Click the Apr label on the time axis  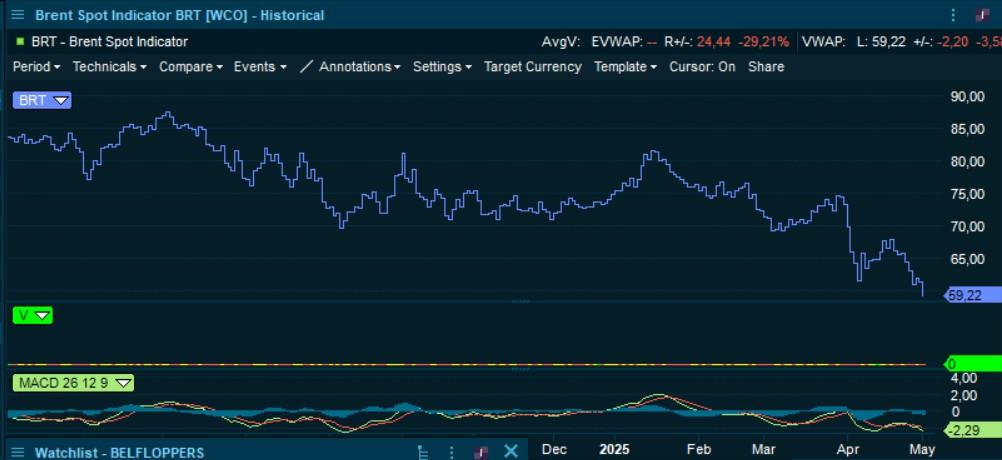coord(848,449)
